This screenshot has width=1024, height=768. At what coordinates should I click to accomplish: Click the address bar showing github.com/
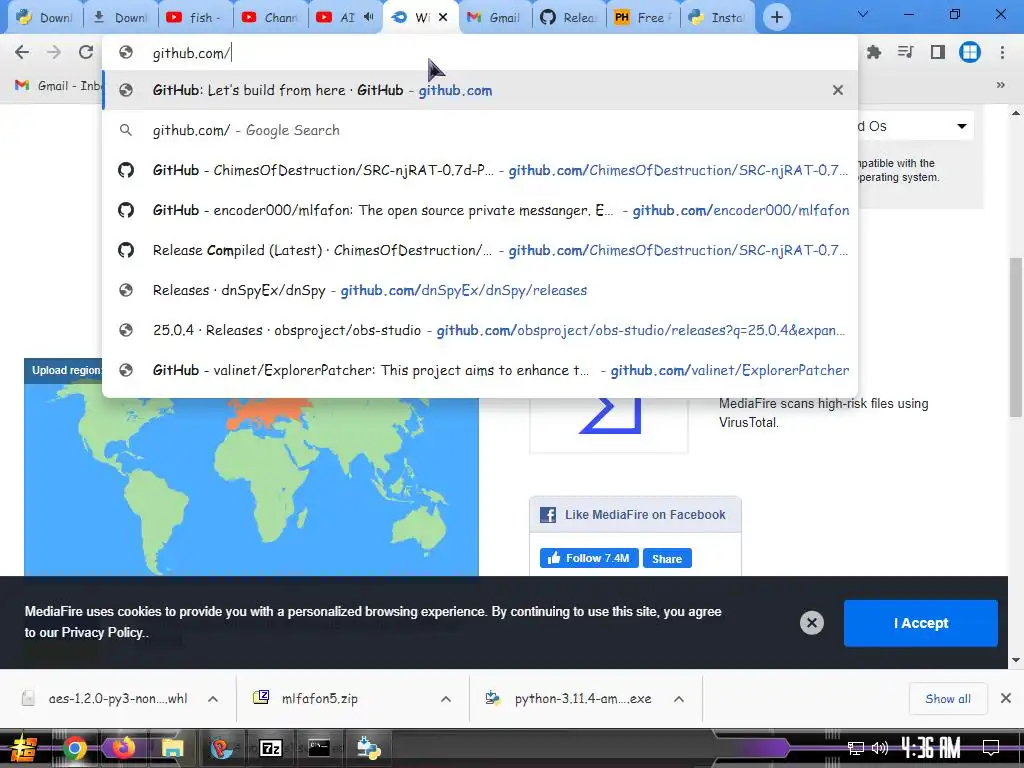click(x=480, y=53)
